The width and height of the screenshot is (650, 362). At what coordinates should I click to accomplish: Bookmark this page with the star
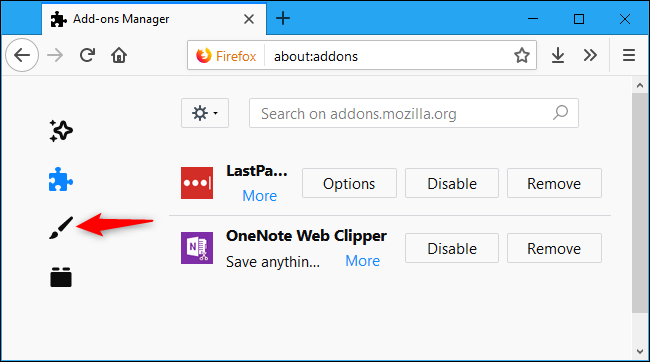point(521,55)
